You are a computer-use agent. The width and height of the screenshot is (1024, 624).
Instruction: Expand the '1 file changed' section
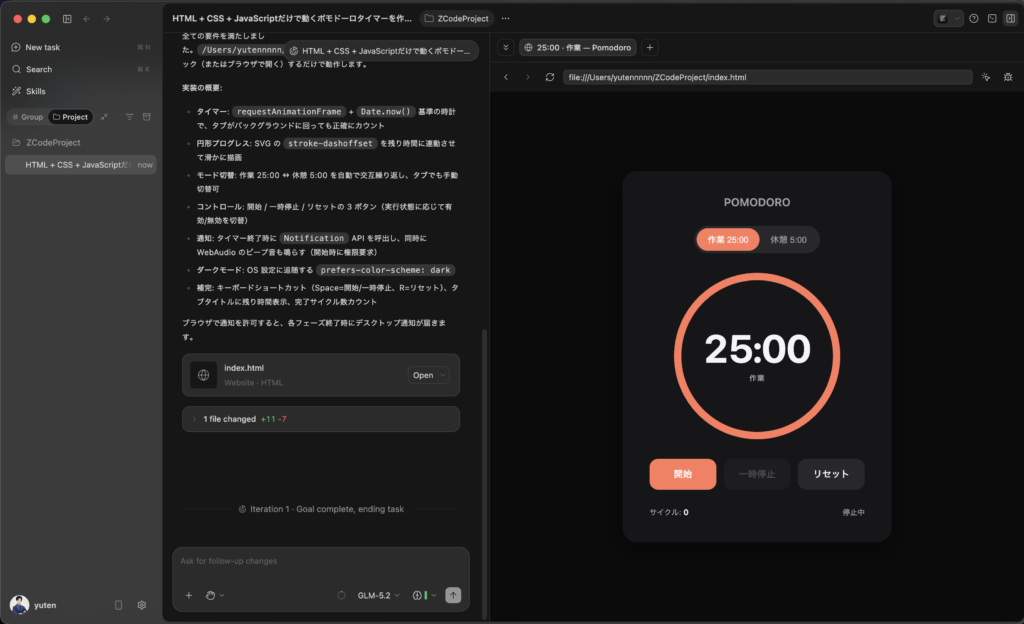[x=321, y=419]
